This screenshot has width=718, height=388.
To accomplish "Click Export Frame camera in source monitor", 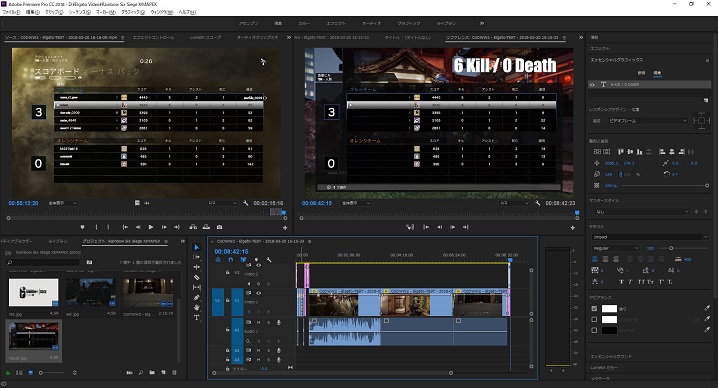I will pos(219,227).
